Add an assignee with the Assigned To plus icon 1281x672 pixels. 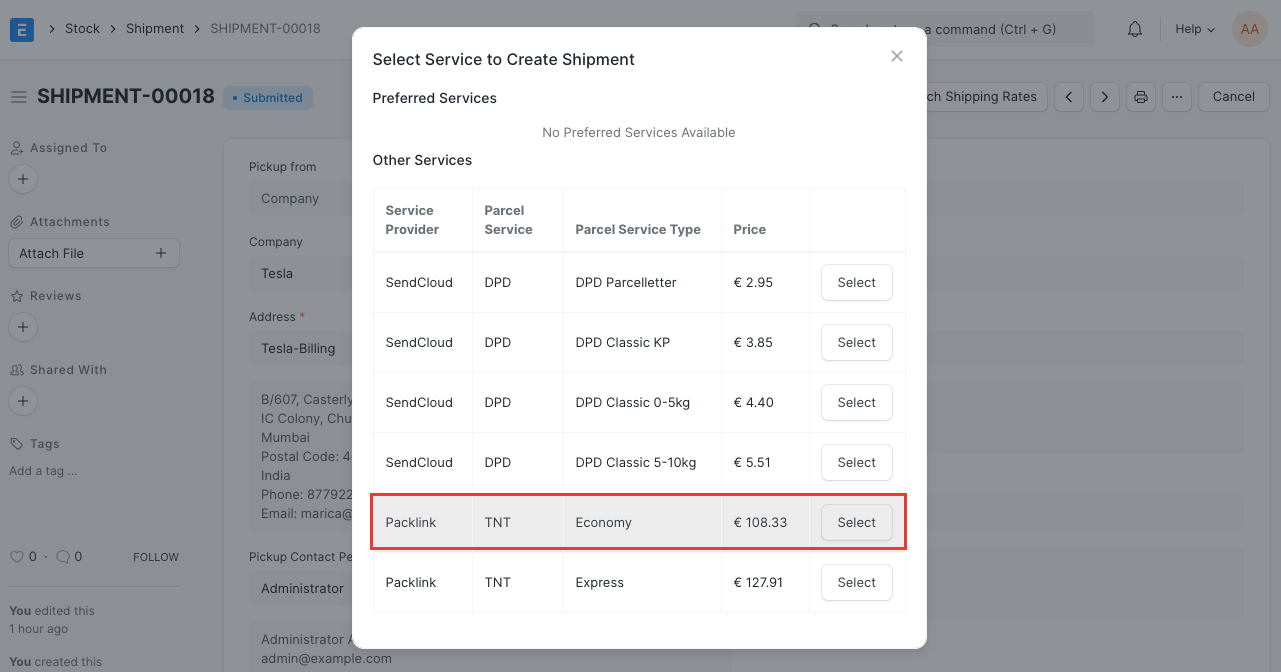22,179
